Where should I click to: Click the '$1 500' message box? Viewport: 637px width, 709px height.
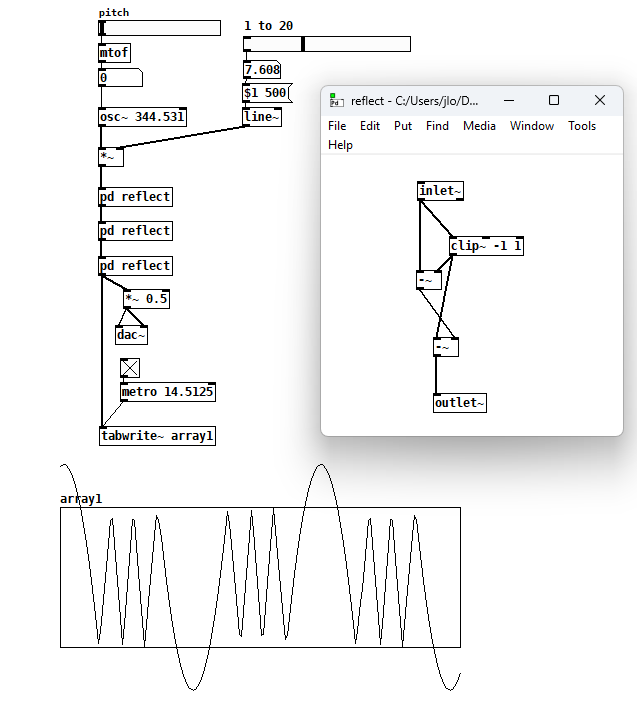(x=267, y=93)
